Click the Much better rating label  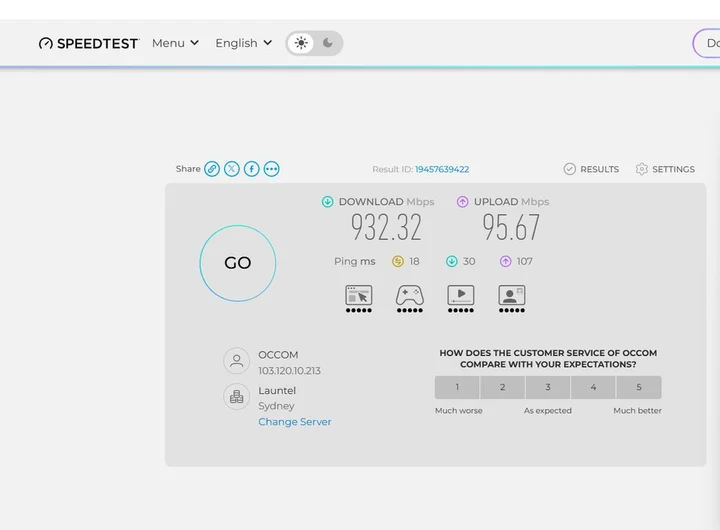point(637,411)
